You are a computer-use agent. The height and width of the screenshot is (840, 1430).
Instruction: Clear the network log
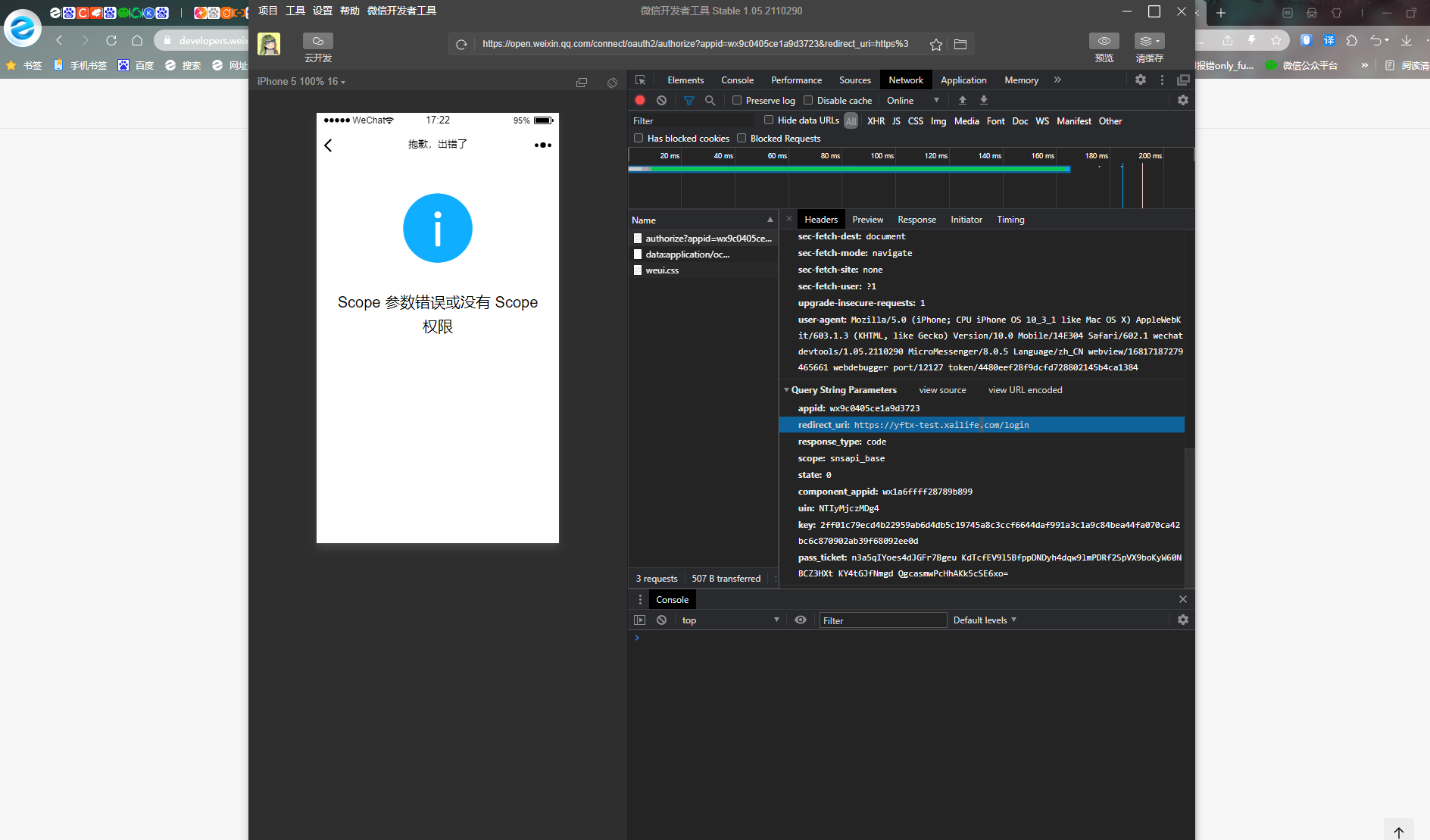(x=661, y=100)
